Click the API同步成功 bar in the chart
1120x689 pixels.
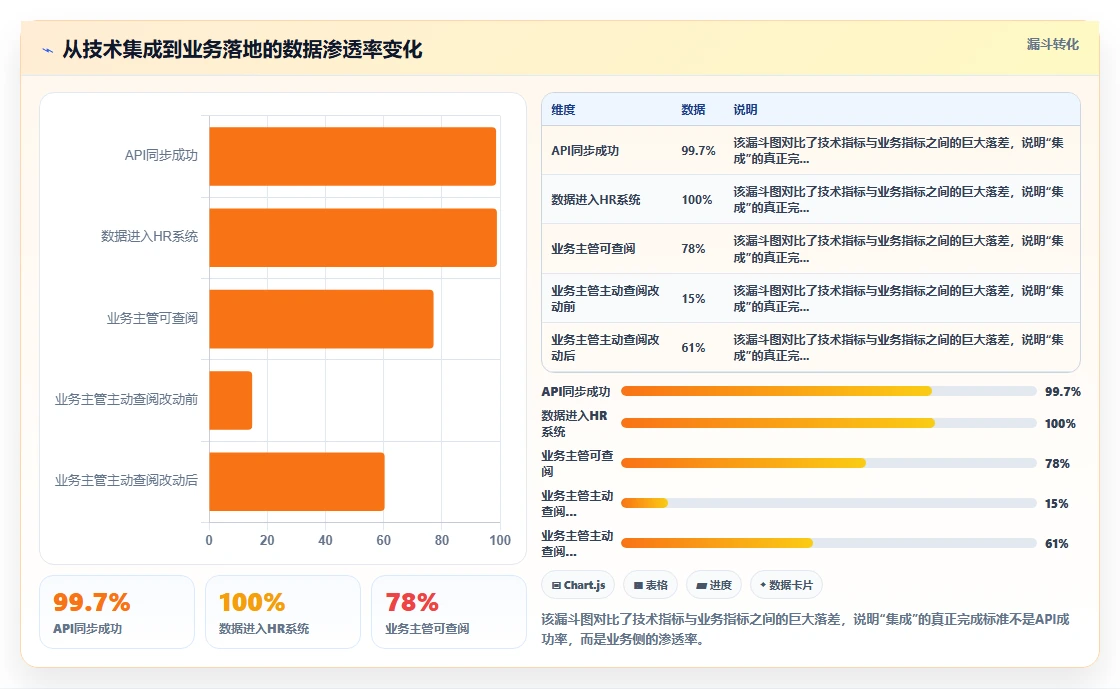(x=352, y=156)
